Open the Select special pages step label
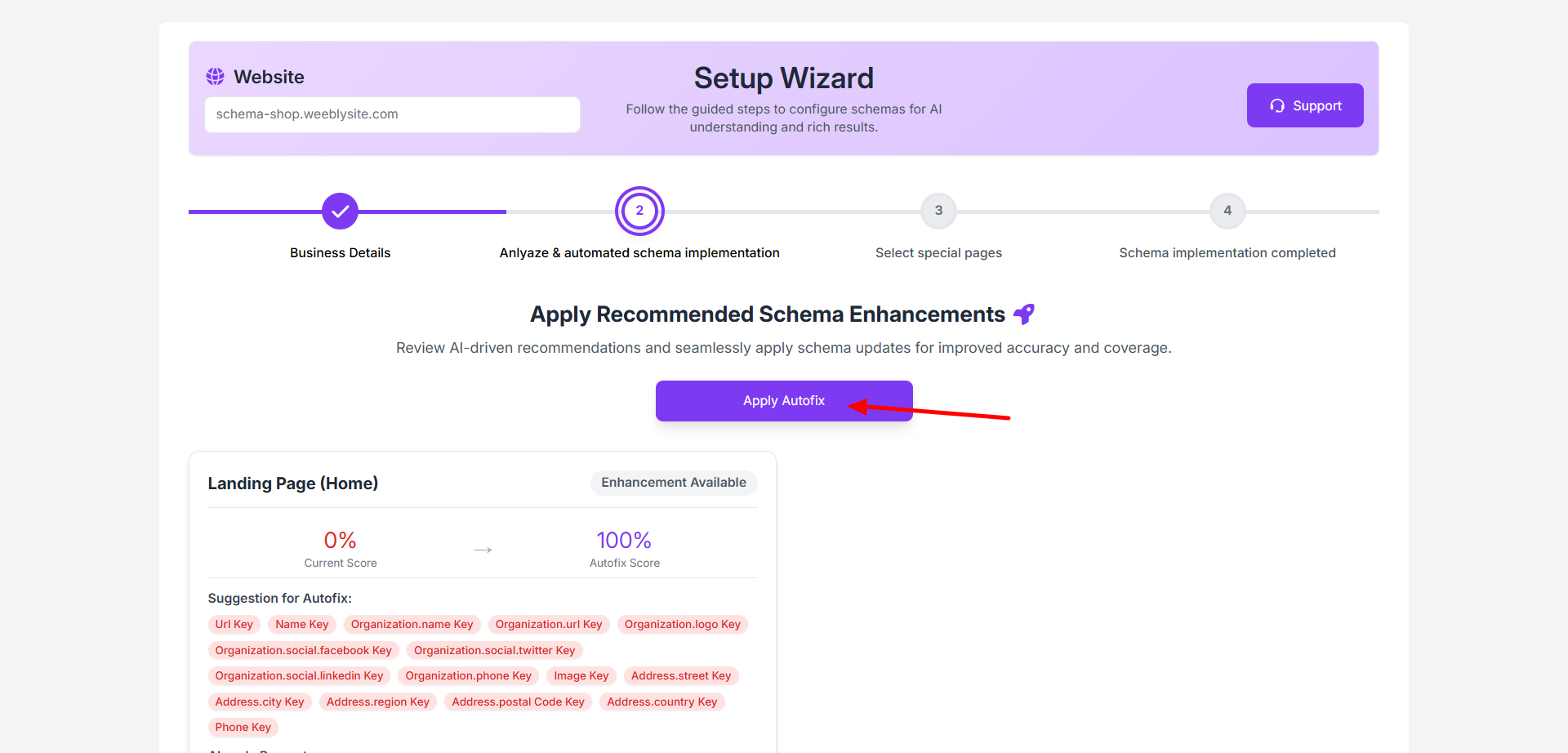The image size is (1568, 753). pyautogui.click(x=938, y=253)
